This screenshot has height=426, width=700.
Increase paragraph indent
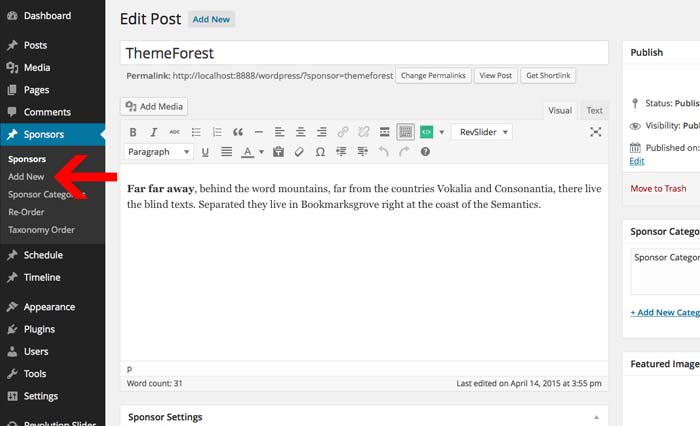click(362, 152)
